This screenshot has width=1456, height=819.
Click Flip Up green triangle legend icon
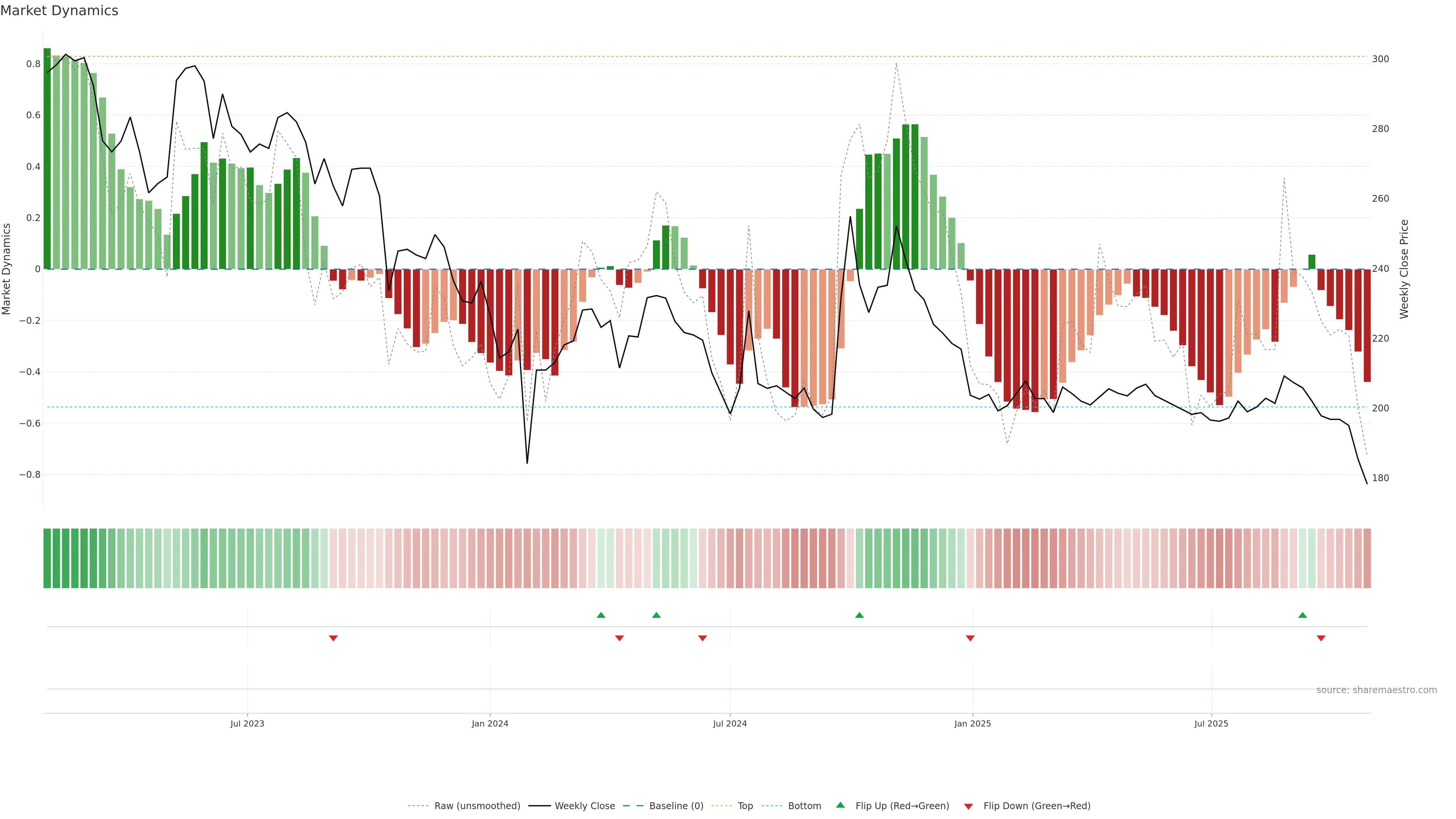pos(841,805)
